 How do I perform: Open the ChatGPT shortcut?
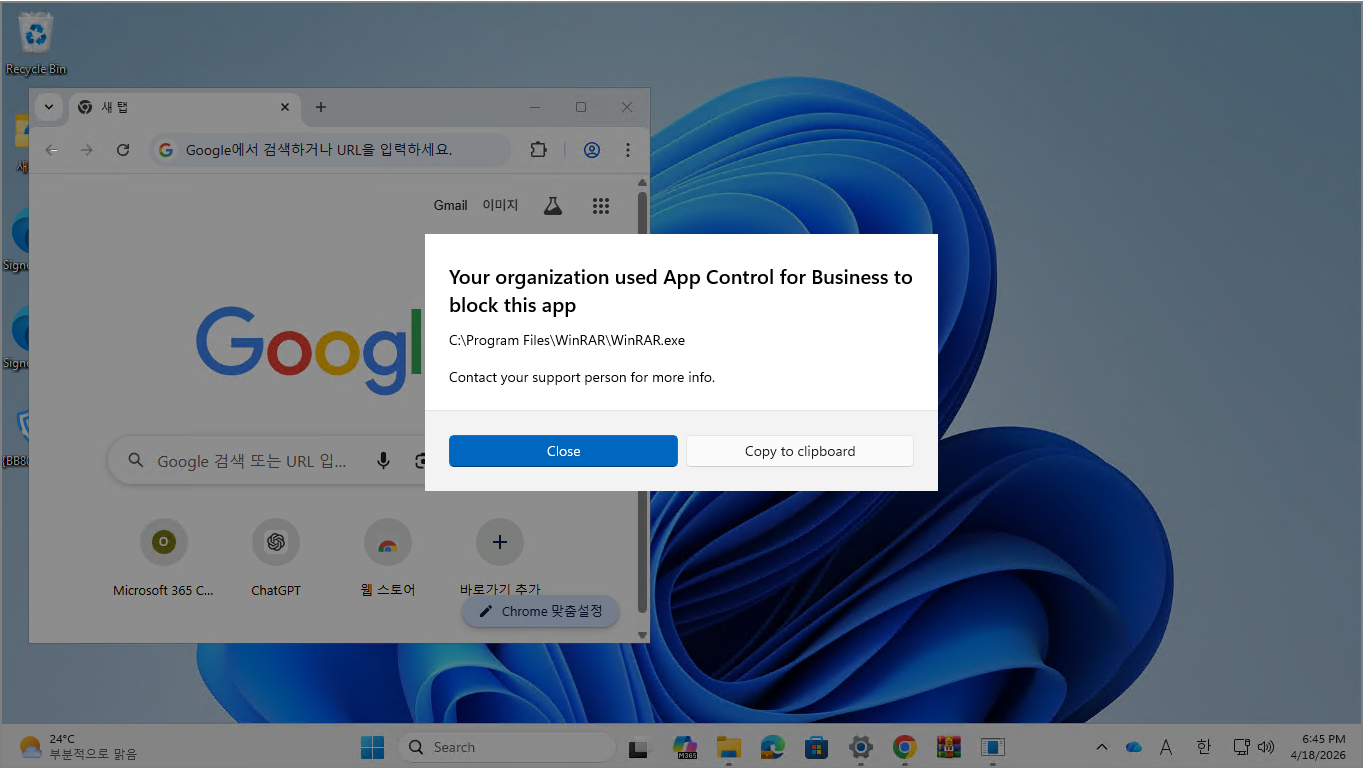pos(276,559)
